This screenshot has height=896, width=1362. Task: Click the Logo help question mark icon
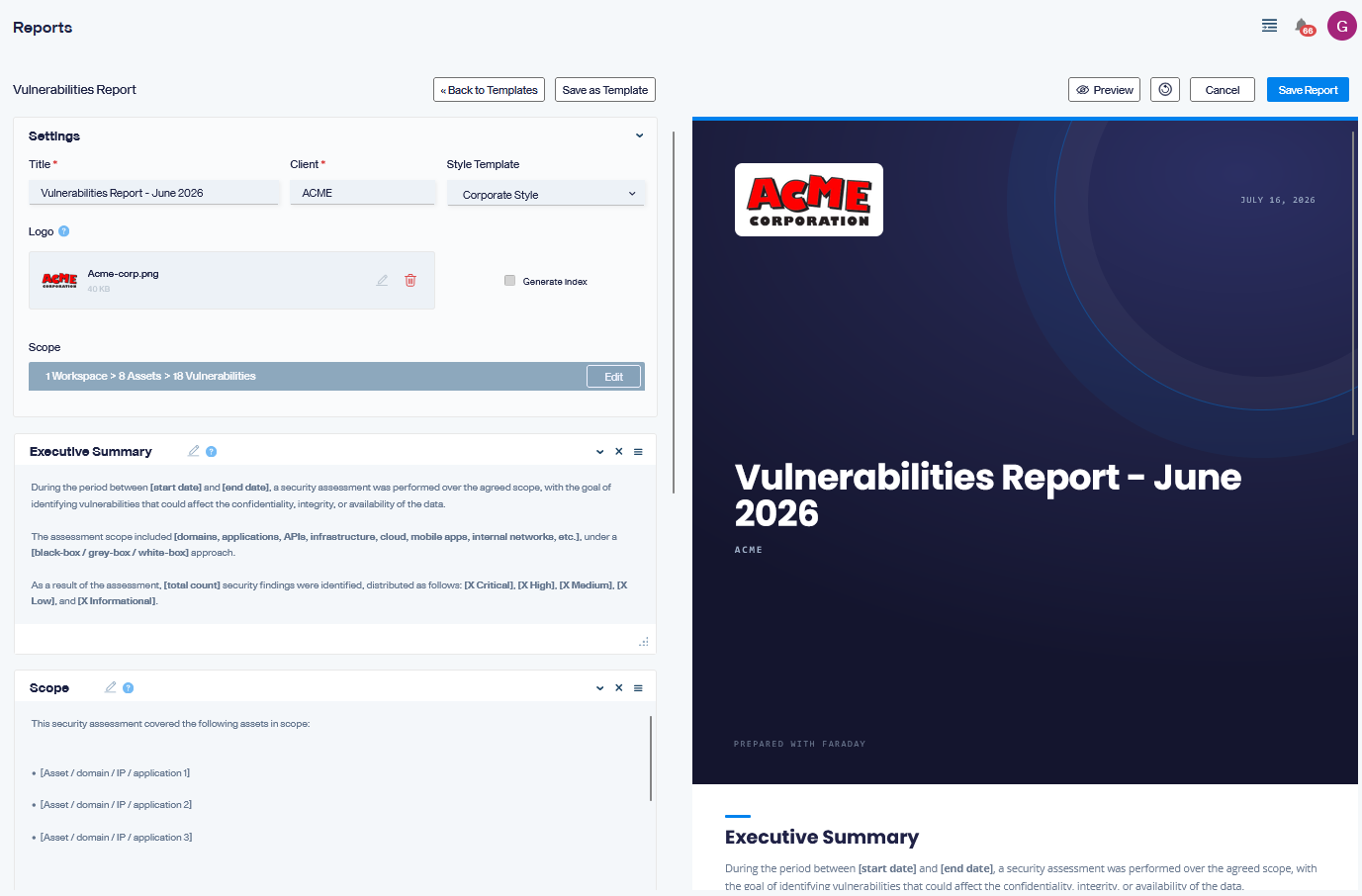[64, 231]
